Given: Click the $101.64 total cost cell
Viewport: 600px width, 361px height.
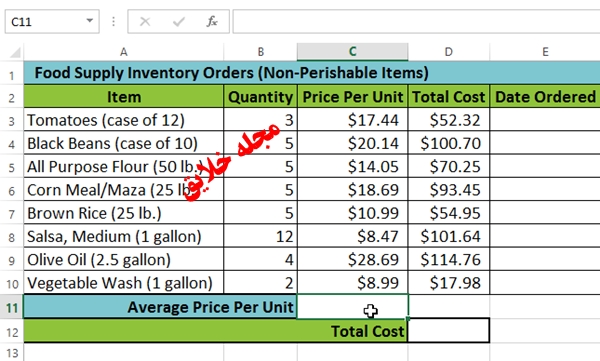Looking at the screenshot, I should 449,236.
